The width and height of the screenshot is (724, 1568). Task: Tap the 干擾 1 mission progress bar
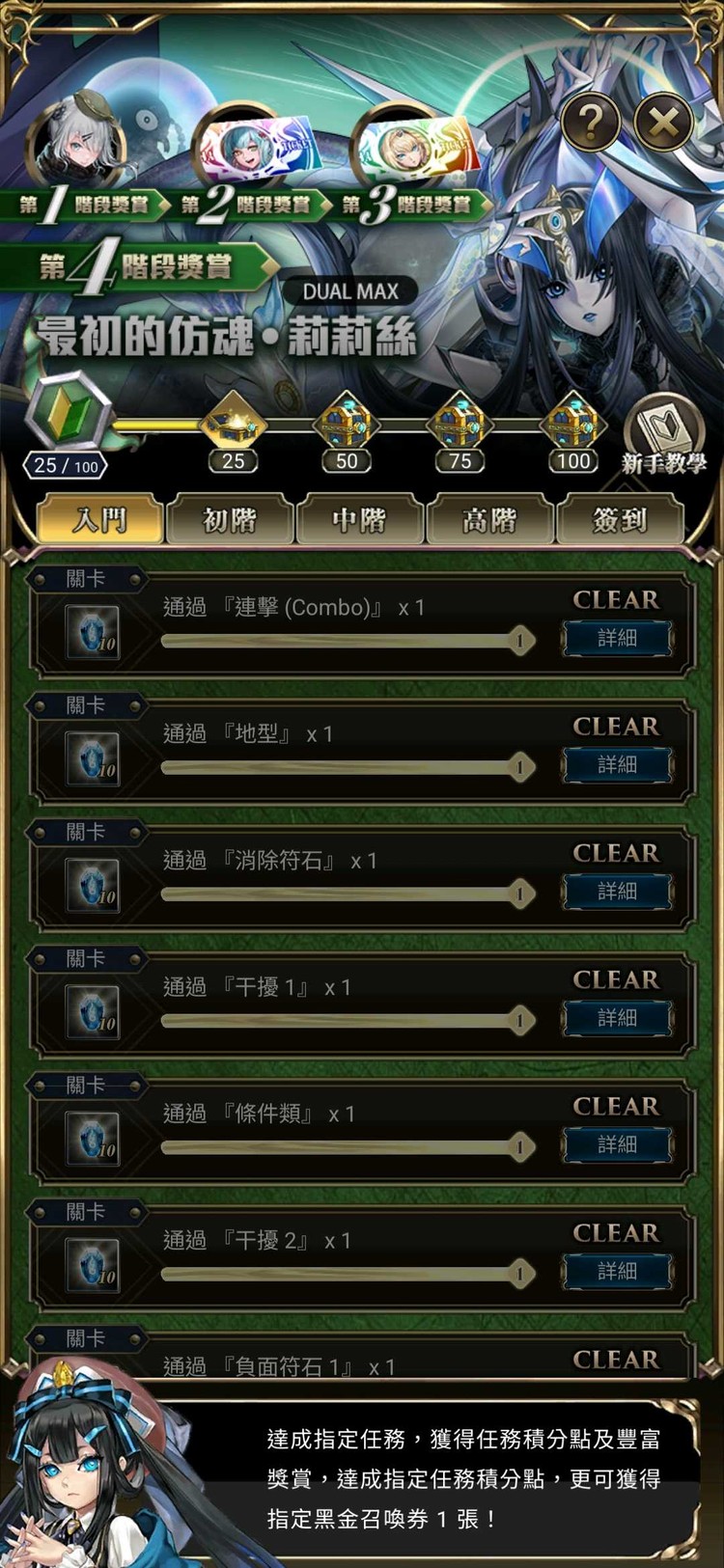tap(348, 1020)
